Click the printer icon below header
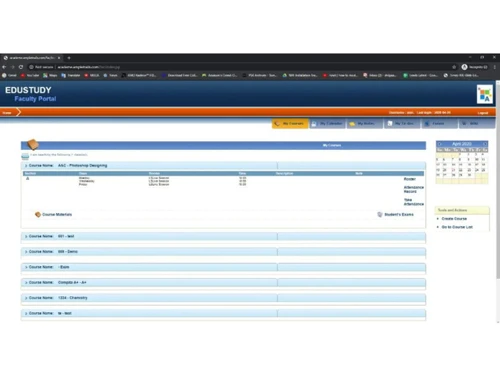This screenshot has height=375, width=500. click(25, 156)
